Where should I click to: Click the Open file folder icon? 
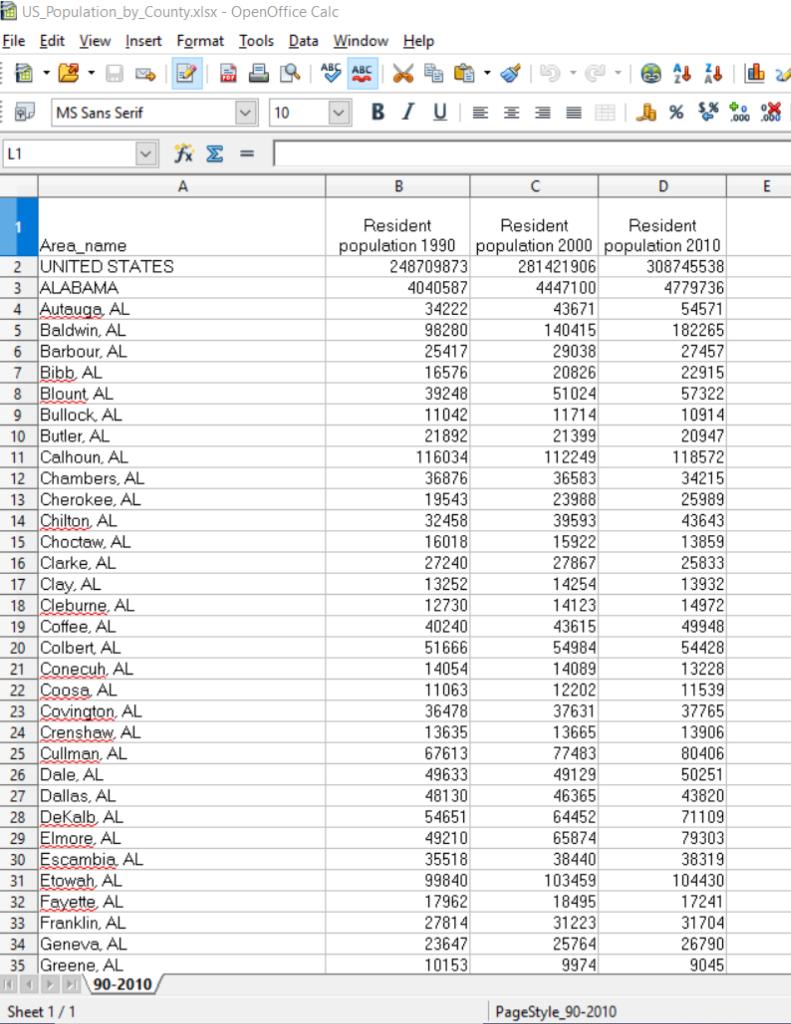click(69, 72)
